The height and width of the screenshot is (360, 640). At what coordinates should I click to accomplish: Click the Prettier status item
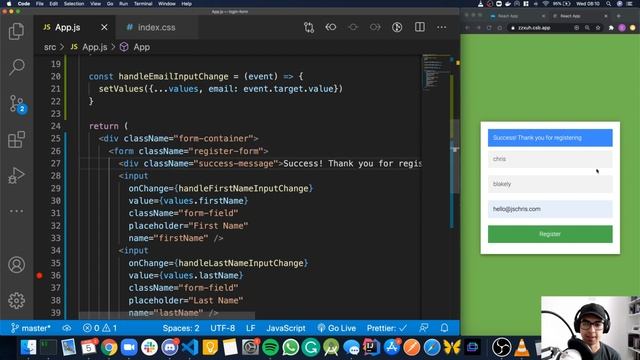point(387,328)
